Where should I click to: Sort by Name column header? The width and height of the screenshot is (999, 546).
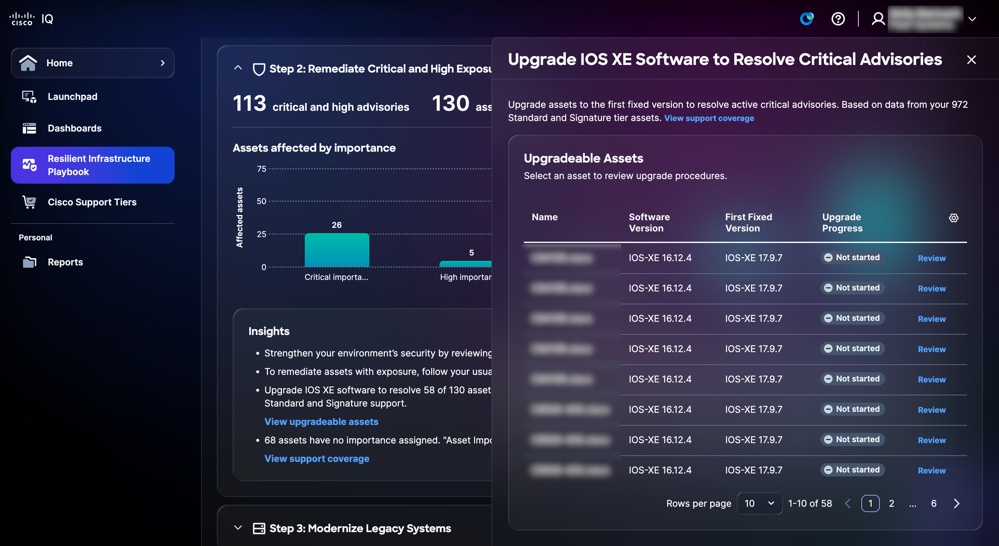545,217
